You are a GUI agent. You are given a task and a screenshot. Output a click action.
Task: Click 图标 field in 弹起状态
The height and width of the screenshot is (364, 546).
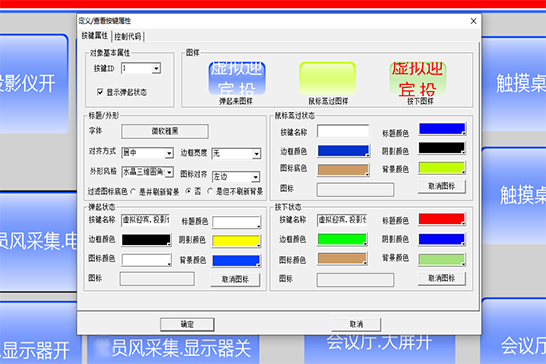tap(157, 279)
